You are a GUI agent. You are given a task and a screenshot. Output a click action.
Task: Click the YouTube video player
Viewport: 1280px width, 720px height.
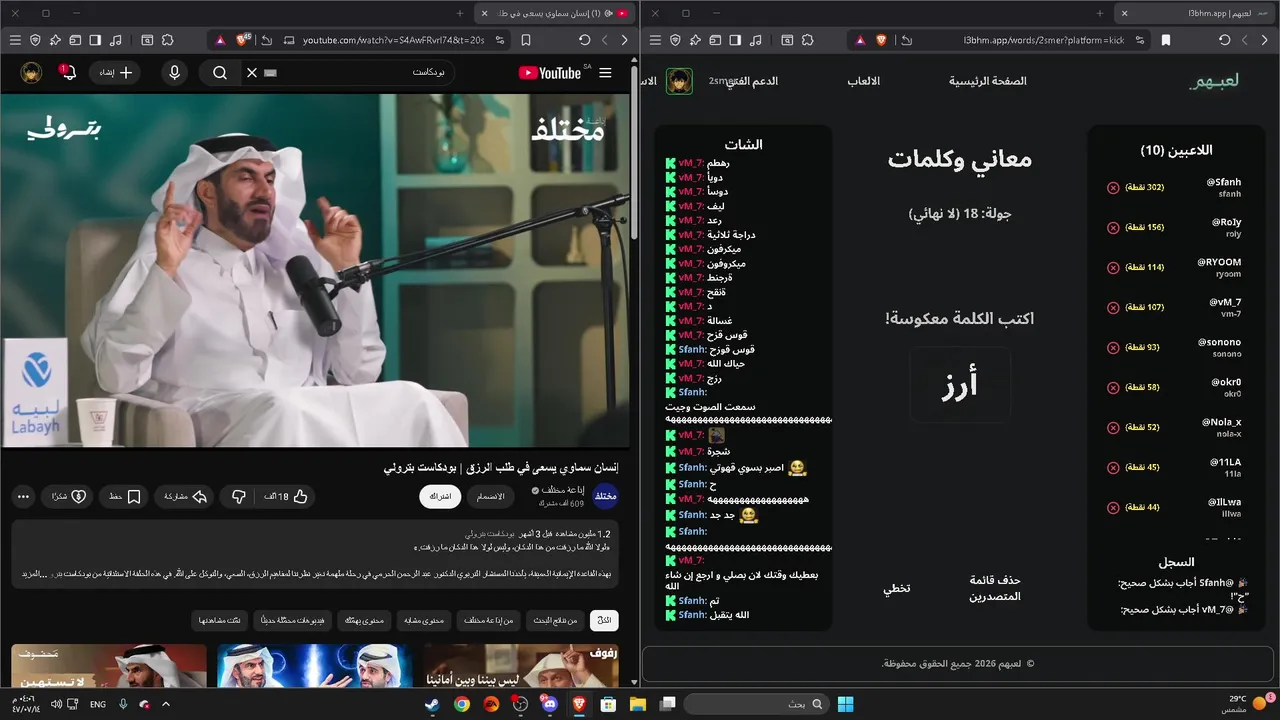point(315,270)
